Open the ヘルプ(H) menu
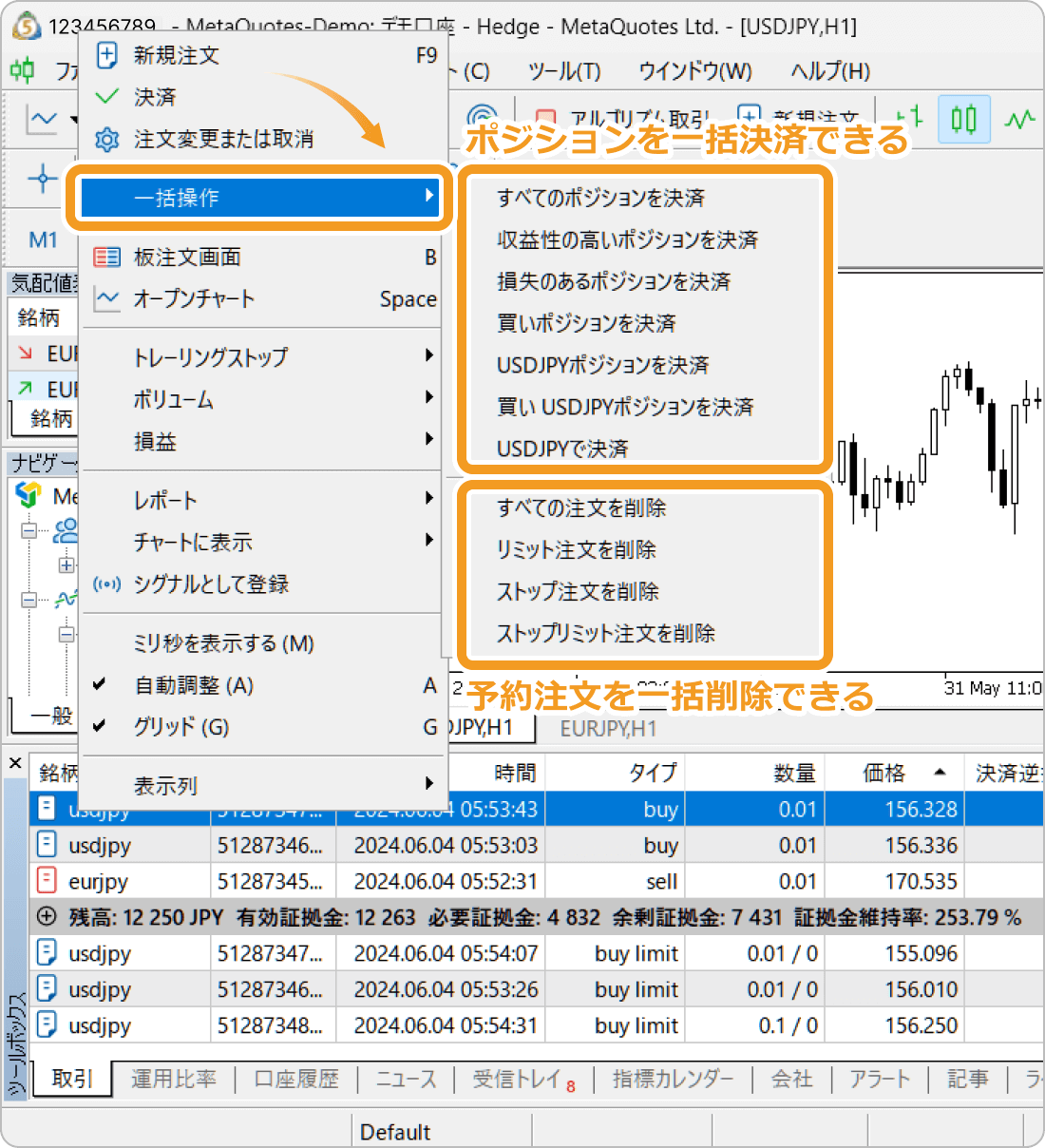Screen dimensions: 1045x1148 coord(830,71)
